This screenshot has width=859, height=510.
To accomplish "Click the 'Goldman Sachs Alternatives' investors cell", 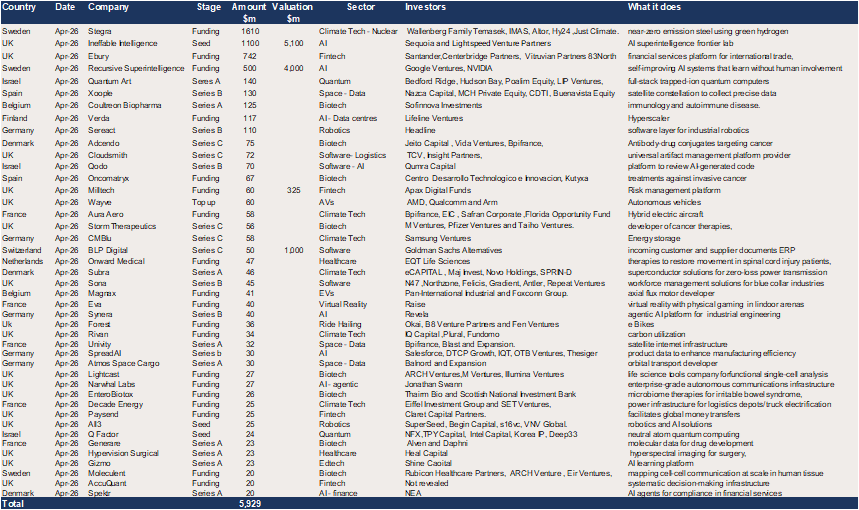I will tap(454, 250).
